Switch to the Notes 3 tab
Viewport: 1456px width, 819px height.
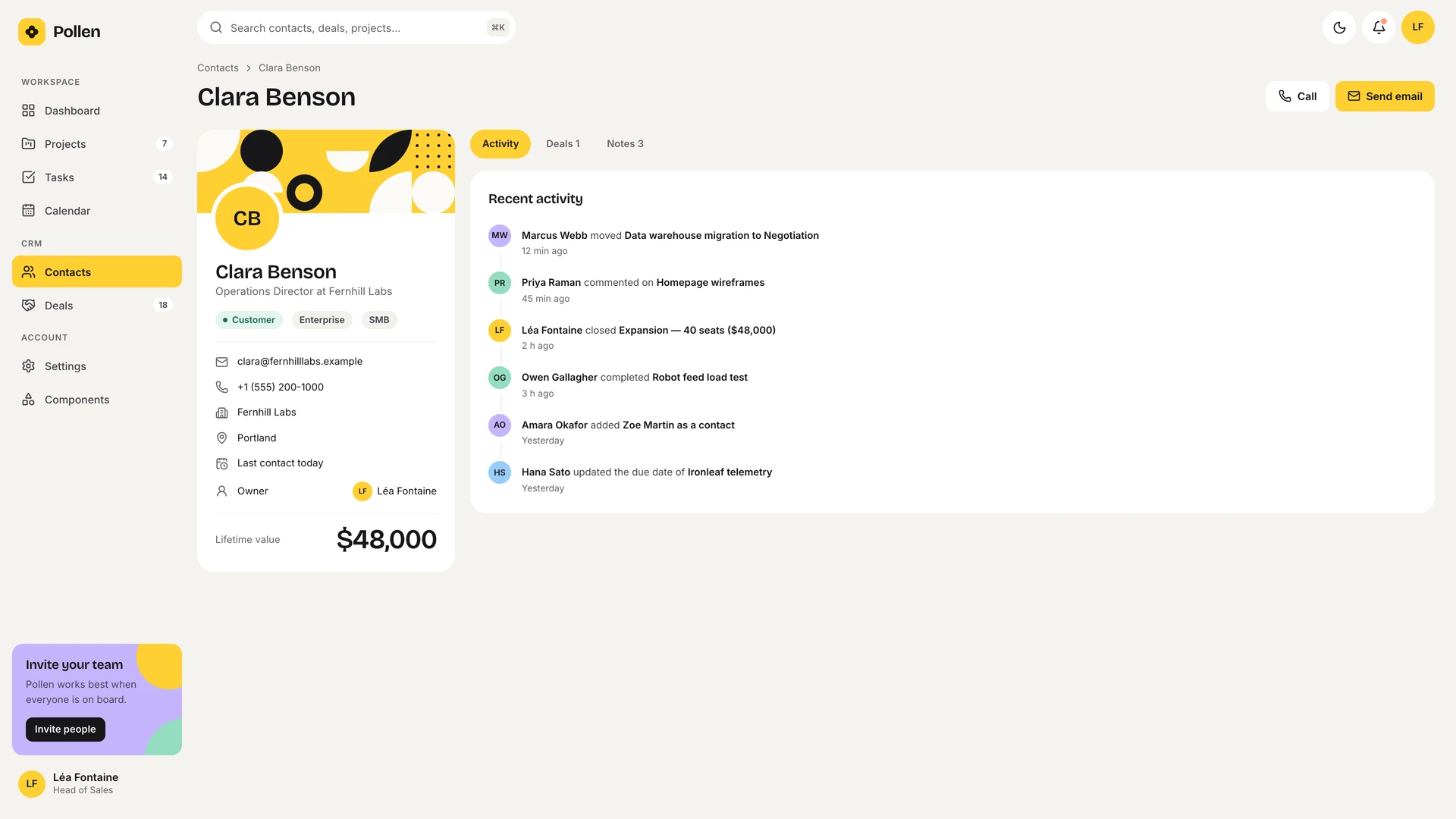tap(625, 144)
